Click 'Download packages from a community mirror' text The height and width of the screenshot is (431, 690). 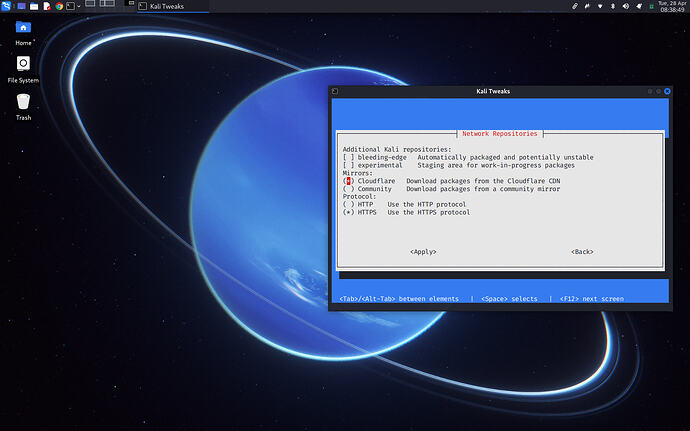483,189
